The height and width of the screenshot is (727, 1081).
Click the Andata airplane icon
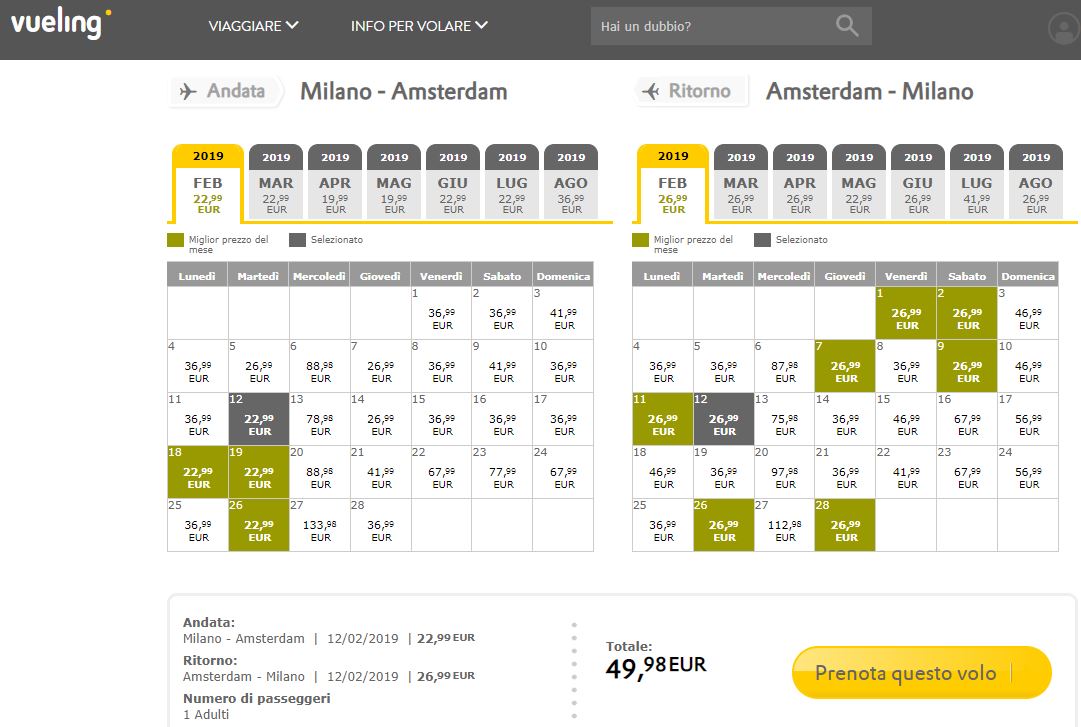(188, 91)
